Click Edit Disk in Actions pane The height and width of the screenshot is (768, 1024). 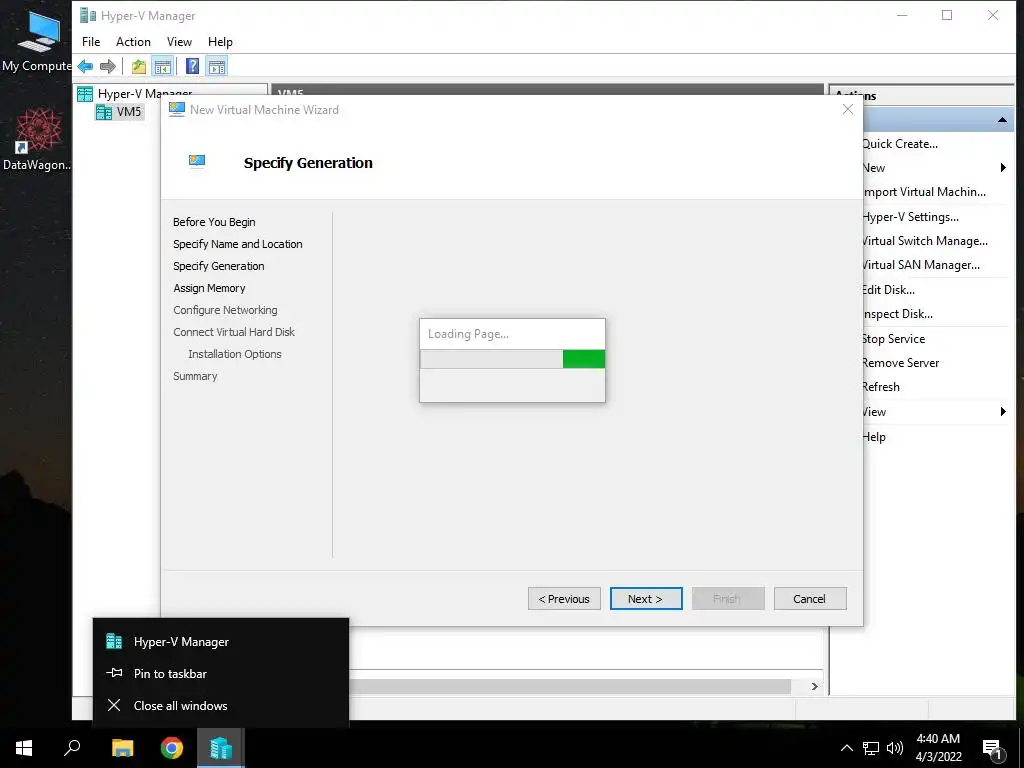pos(888,290)
